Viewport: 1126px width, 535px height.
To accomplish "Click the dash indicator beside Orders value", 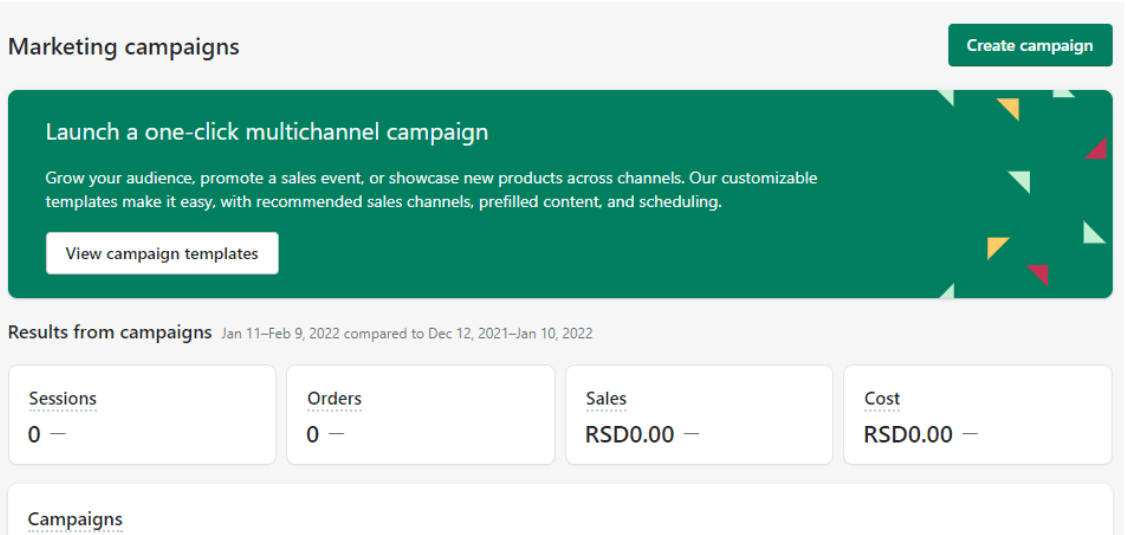I will pyautogui.click(x=336, y=434).
